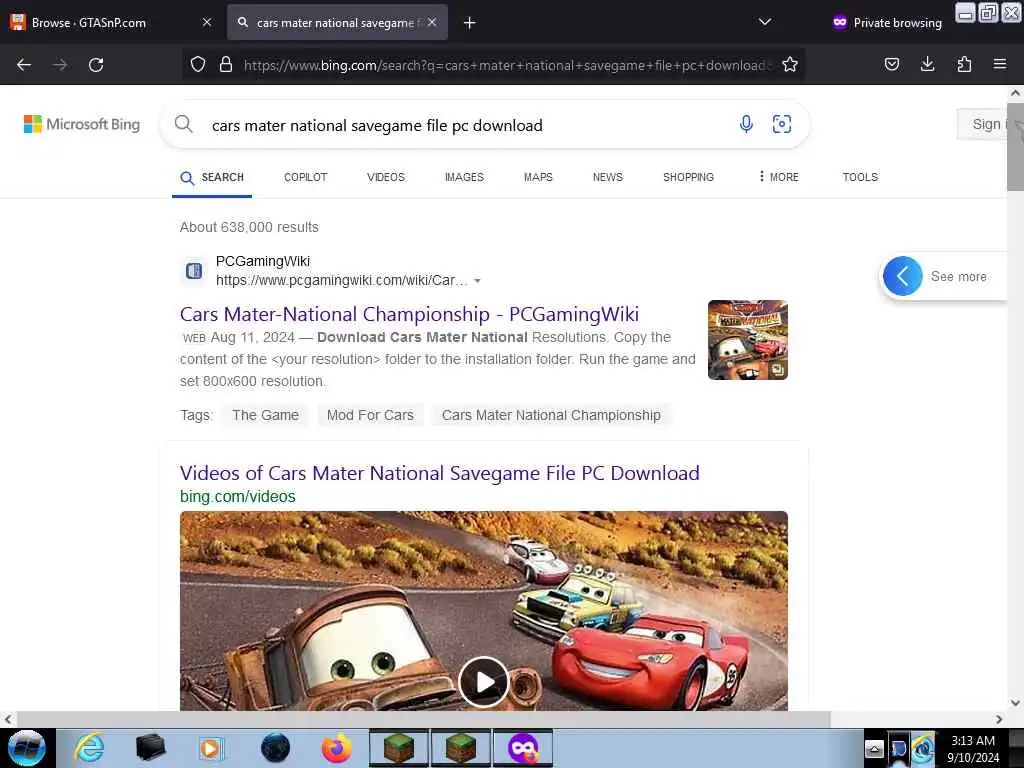Viewport: 1024px width, 768px height.
Task: Click the magnifier icon in the search box
Action: point(184,124)
